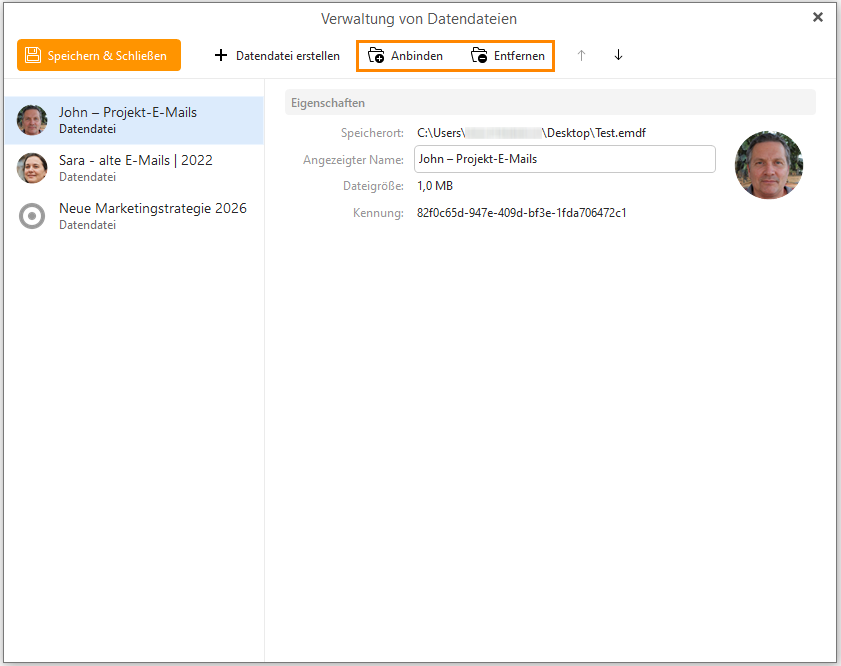841x666 pixels.
Task: Select the John – Projekt-E-Mails list entry
Action: coord(128,113)
